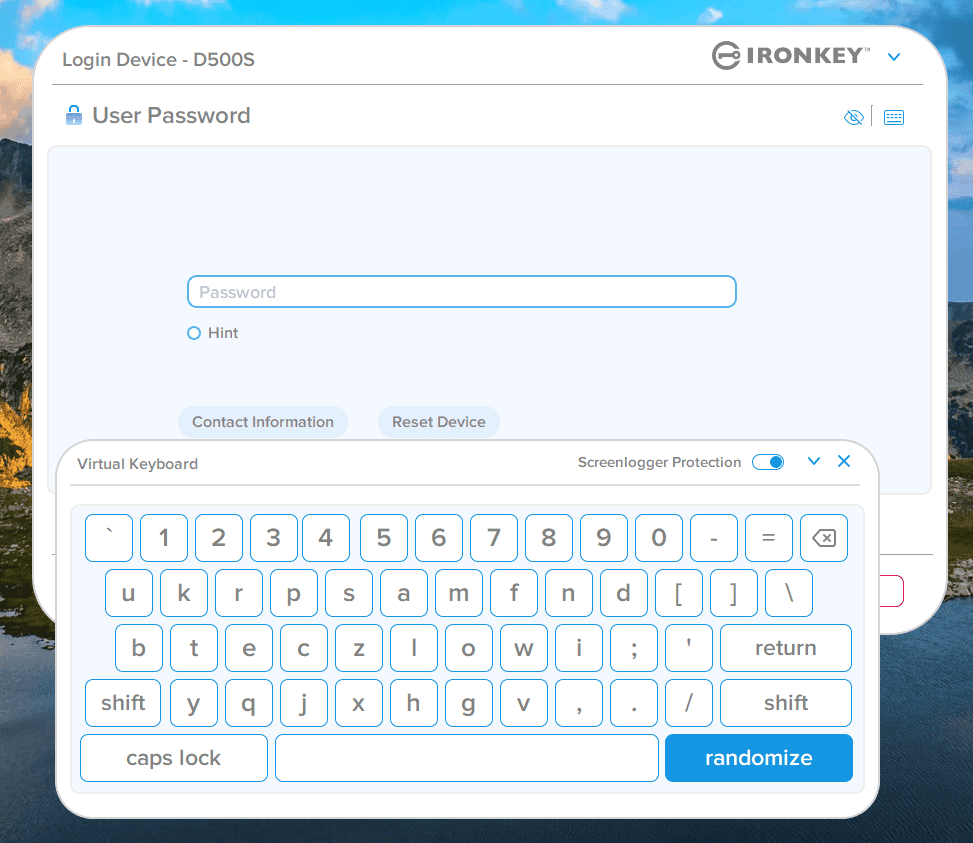The width and height of the screenshot is (973, 843).
Task: Tap the letter e key
Action: point(249,648)
